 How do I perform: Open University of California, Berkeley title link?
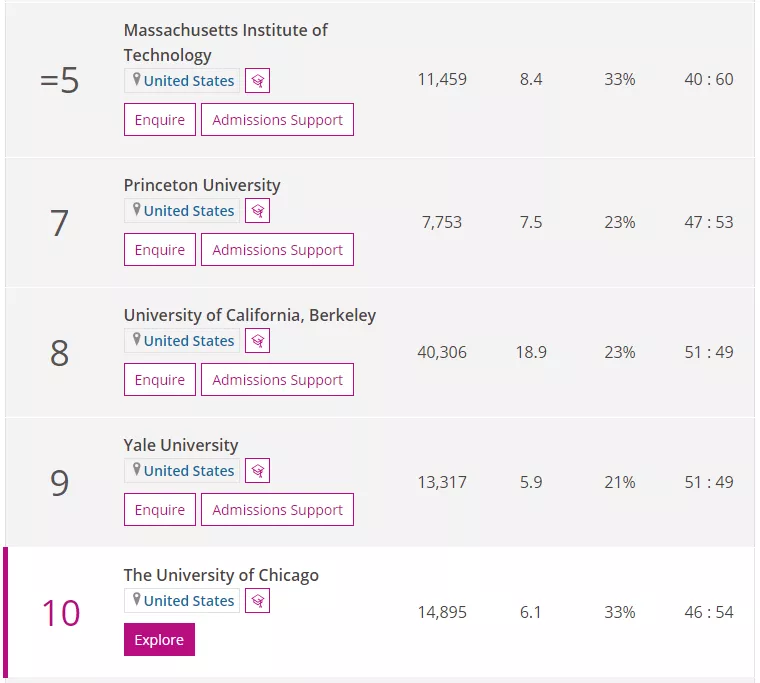click(x=250, y=315)
